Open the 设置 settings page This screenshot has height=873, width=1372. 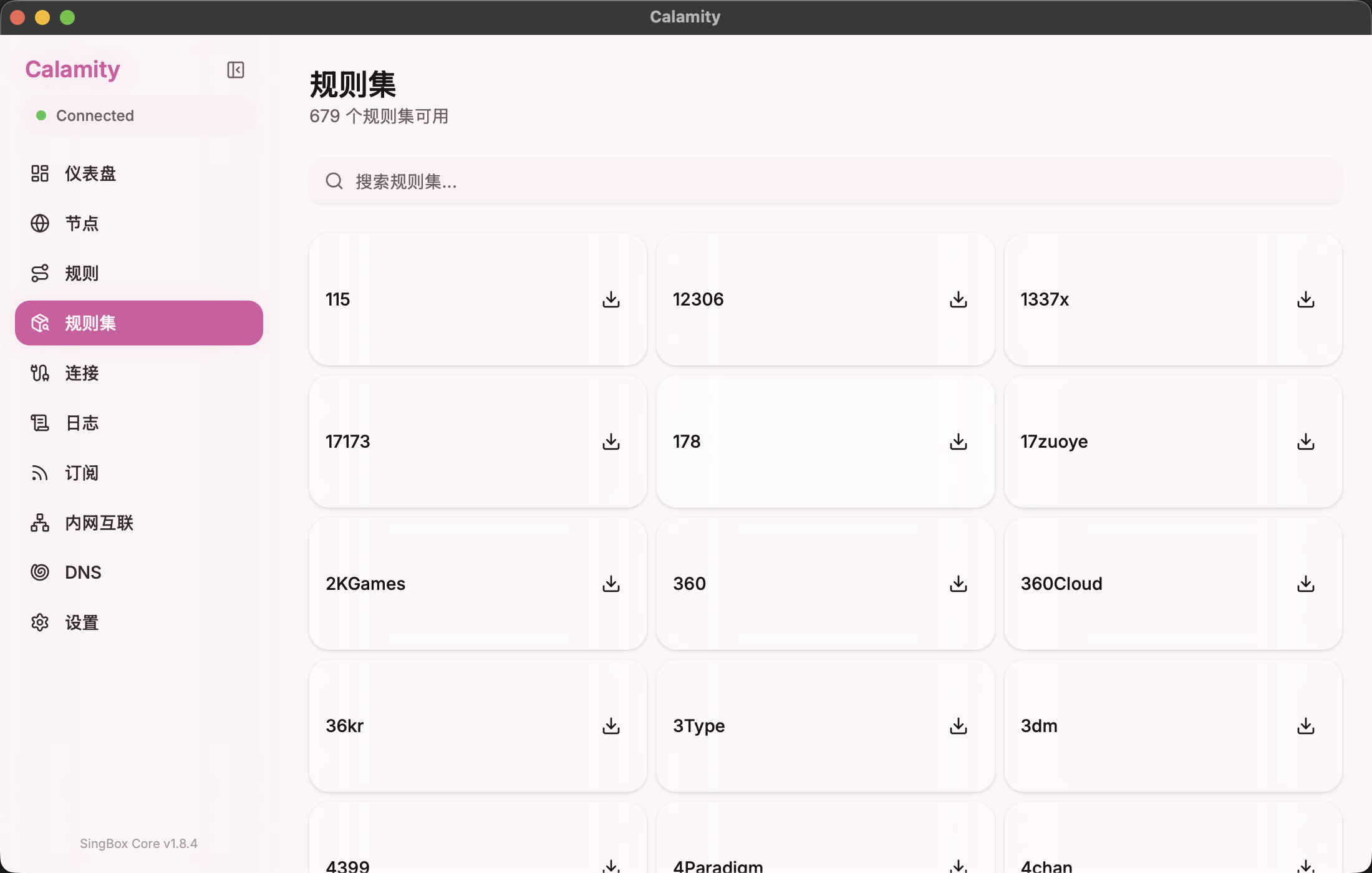(82, 622)
